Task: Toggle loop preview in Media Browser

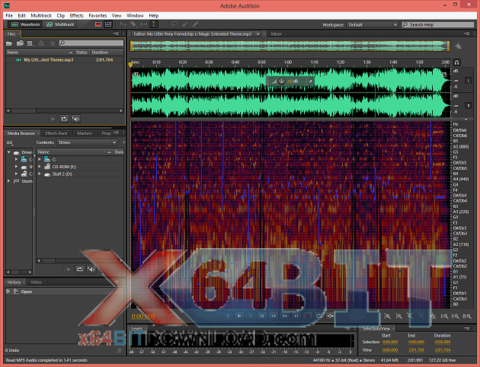Action: [80, 269]
